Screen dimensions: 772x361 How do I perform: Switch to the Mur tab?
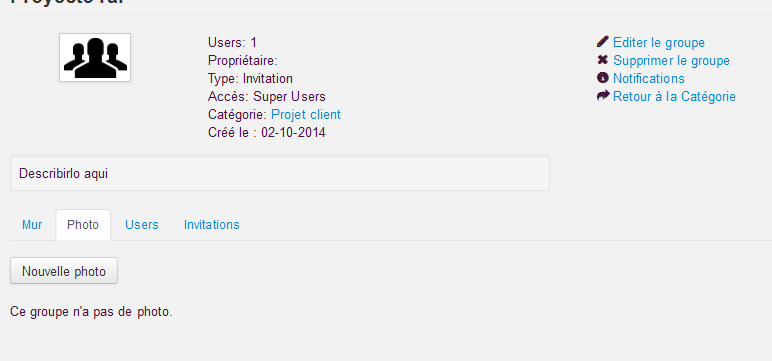32,225
